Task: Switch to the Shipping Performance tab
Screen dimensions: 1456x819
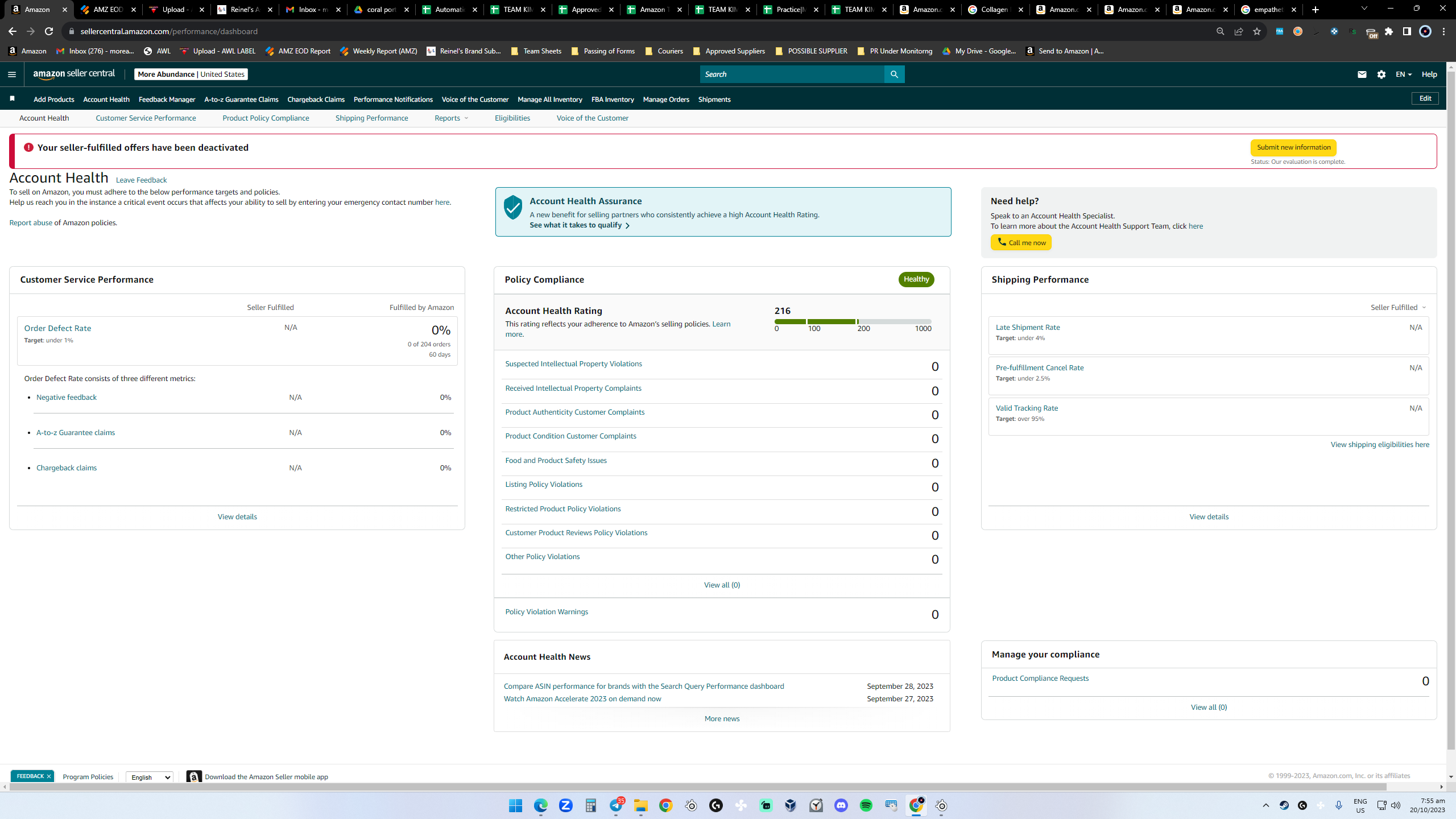Action: [371, 118]
